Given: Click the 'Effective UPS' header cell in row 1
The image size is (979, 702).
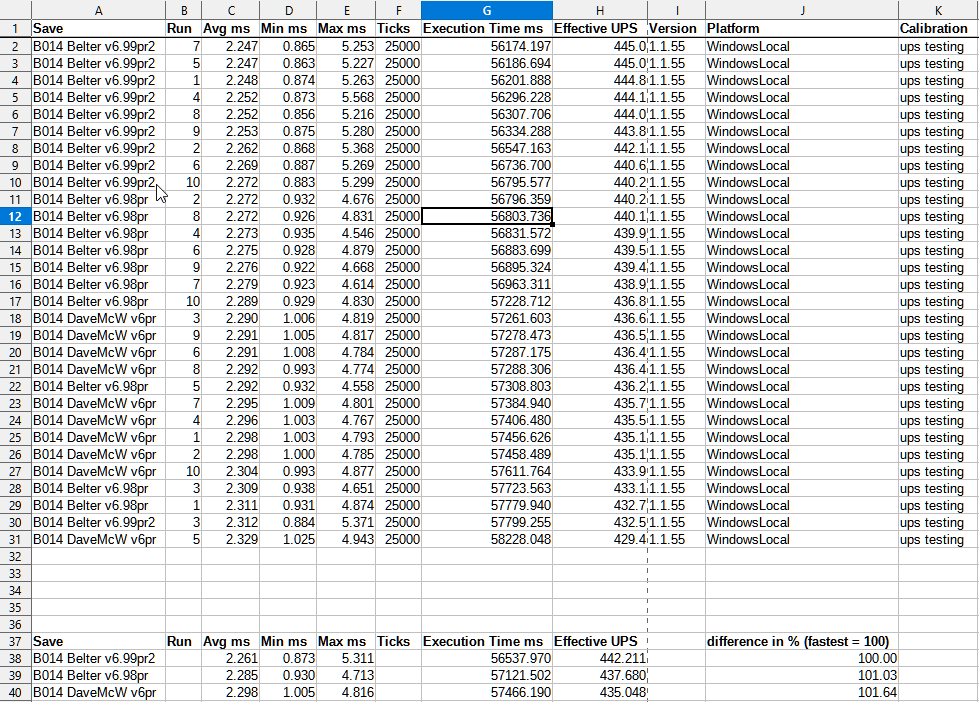Looking at the screenshot, I should tap(599, 29).
